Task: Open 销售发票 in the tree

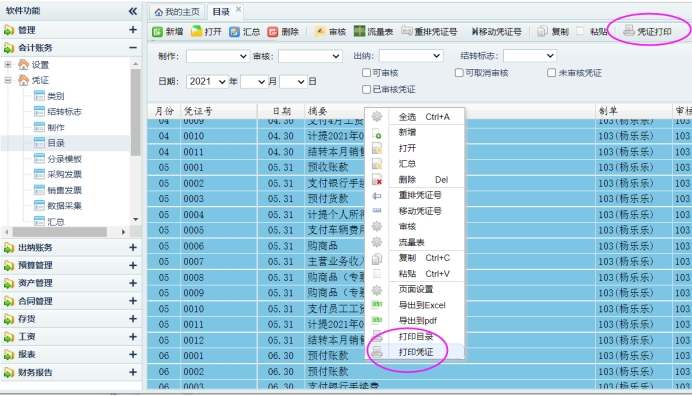Action: pos(64,190)
